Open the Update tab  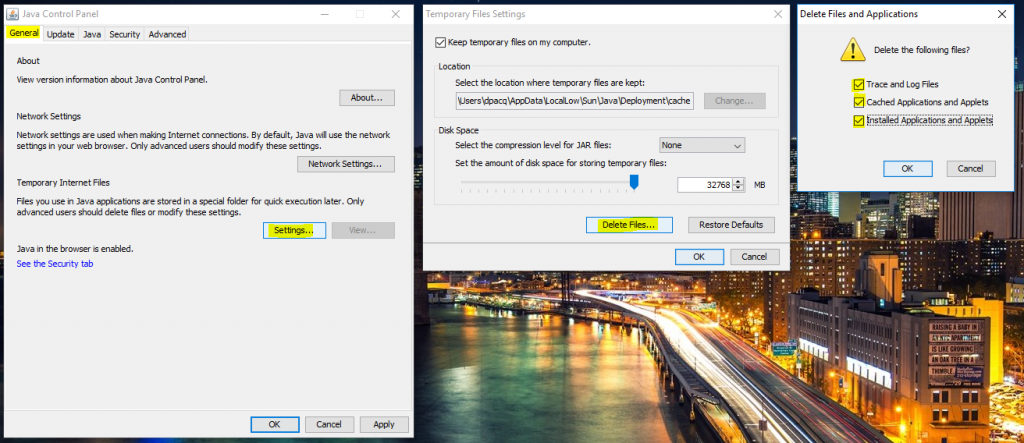coord(61,34)
